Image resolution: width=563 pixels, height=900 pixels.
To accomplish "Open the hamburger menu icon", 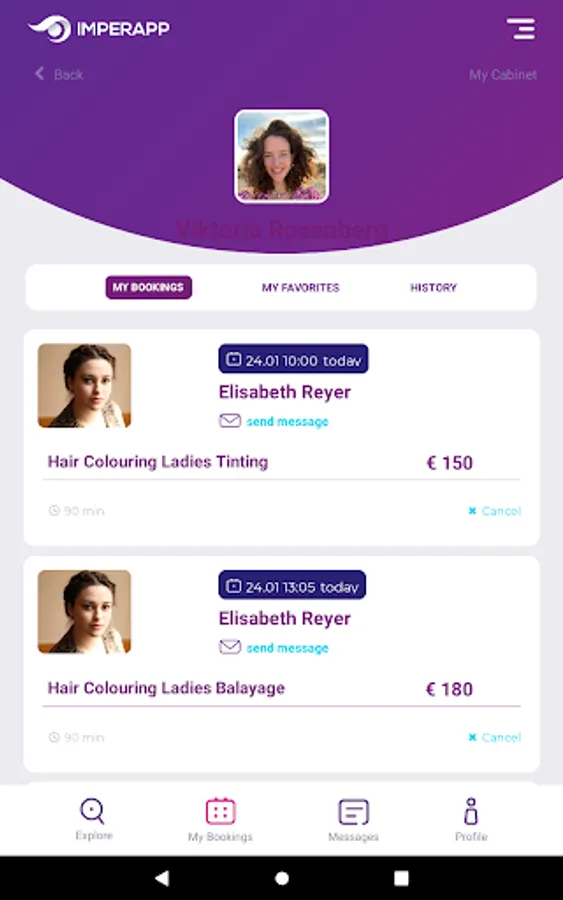I will pyautogui.click(x=521, y=29).
